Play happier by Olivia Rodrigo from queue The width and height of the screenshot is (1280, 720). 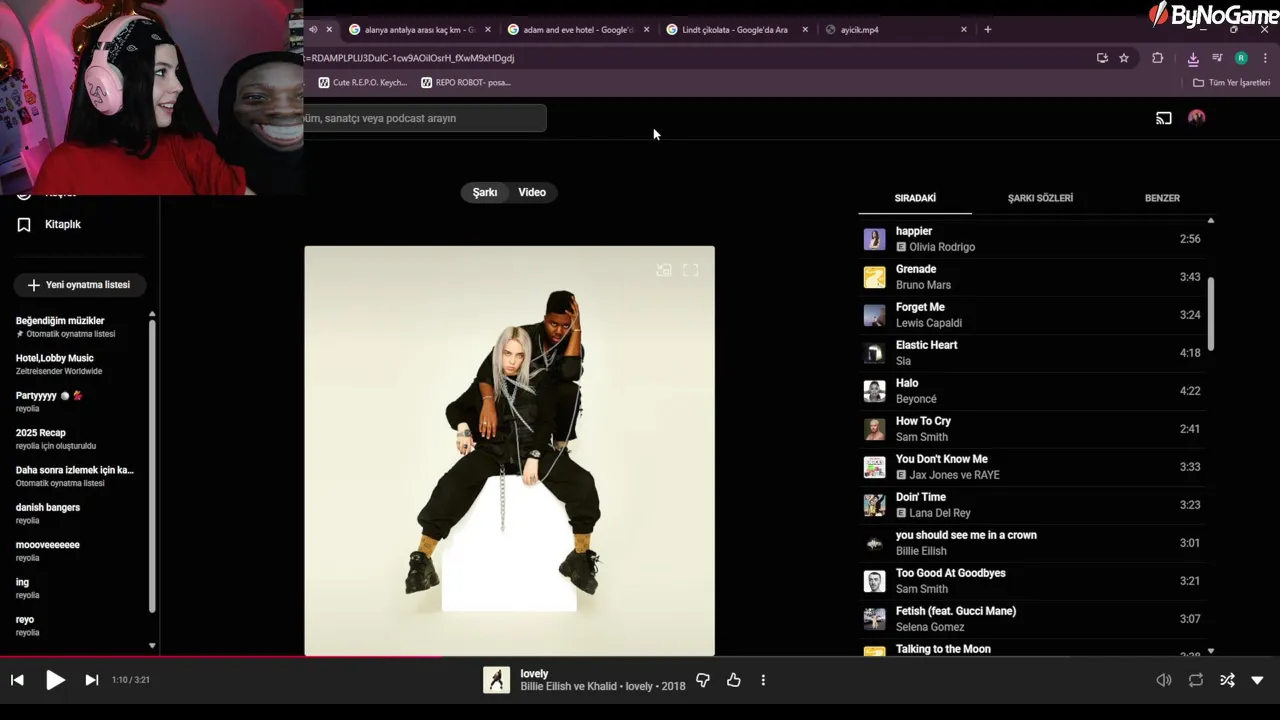coord(1033,239)
